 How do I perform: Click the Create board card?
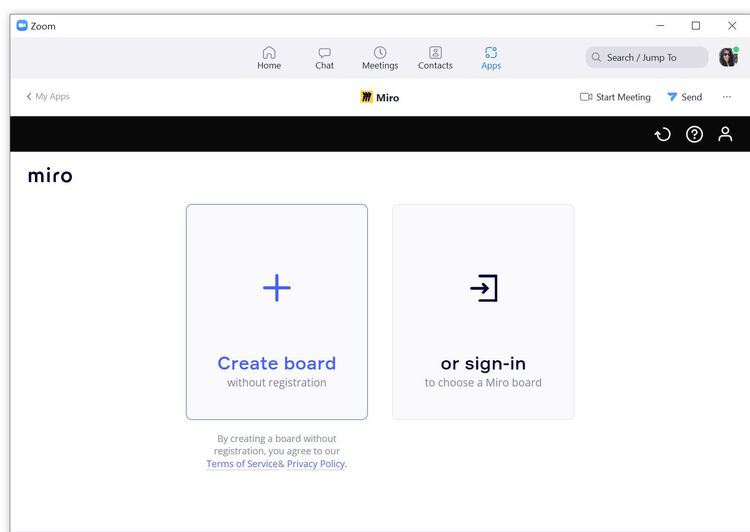277,312
